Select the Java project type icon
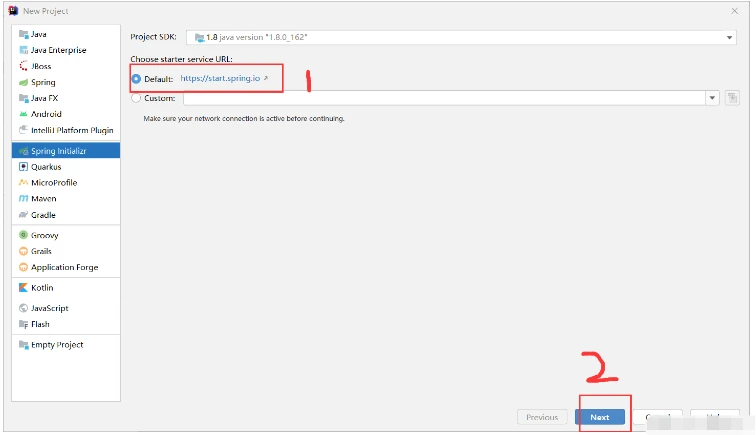Viewport: 756px width, 435px height. (23, 34)
